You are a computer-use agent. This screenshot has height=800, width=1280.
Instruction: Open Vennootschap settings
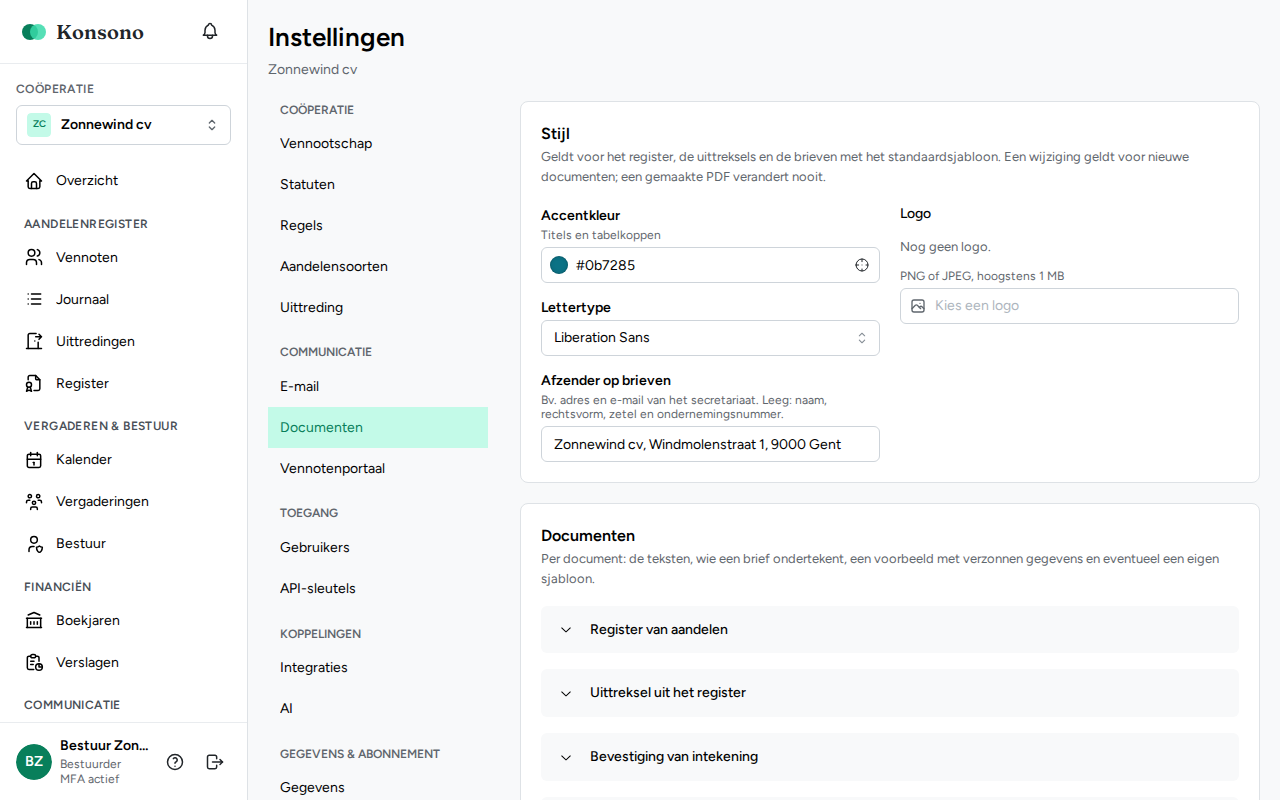[x=378, y=144]
